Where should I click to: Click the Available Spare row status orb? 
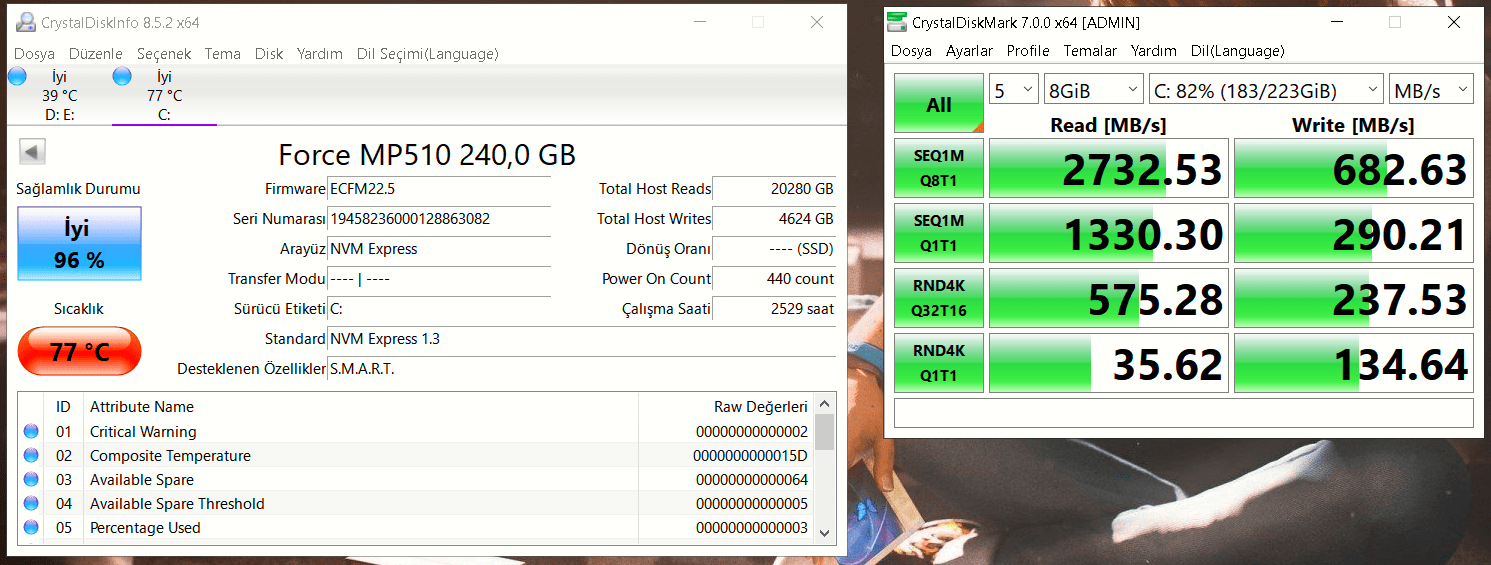[31, 480]
